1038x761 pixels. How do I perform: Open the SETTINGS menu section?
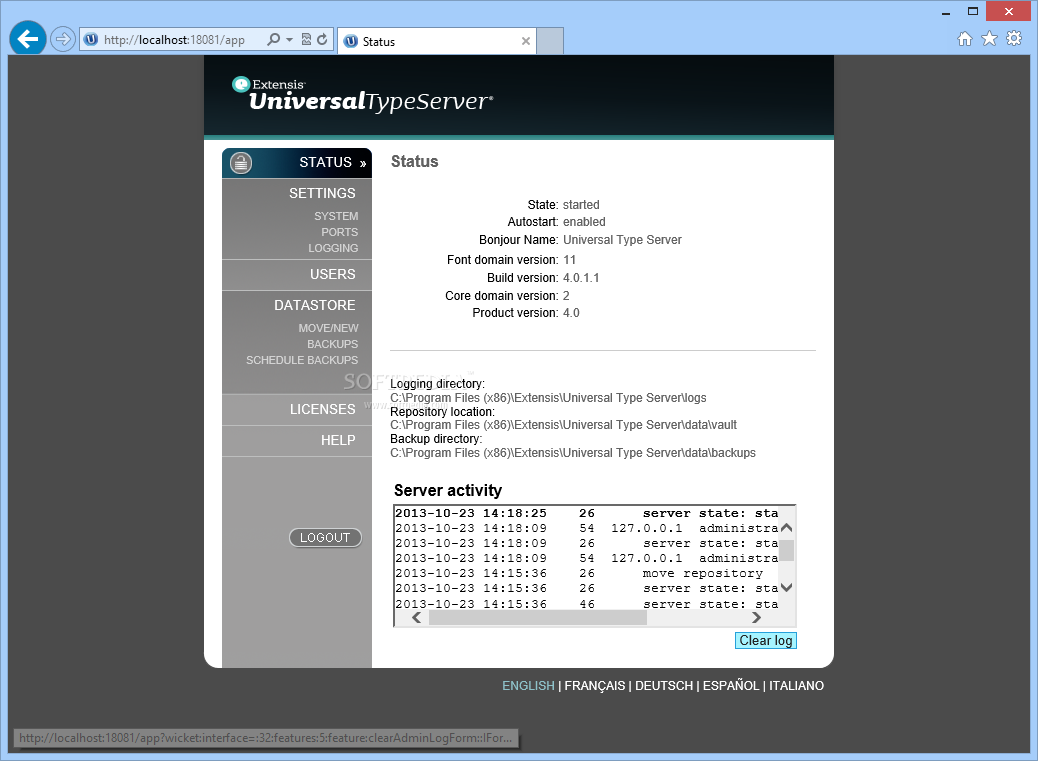pyautogui.click(x=322, y=193)
